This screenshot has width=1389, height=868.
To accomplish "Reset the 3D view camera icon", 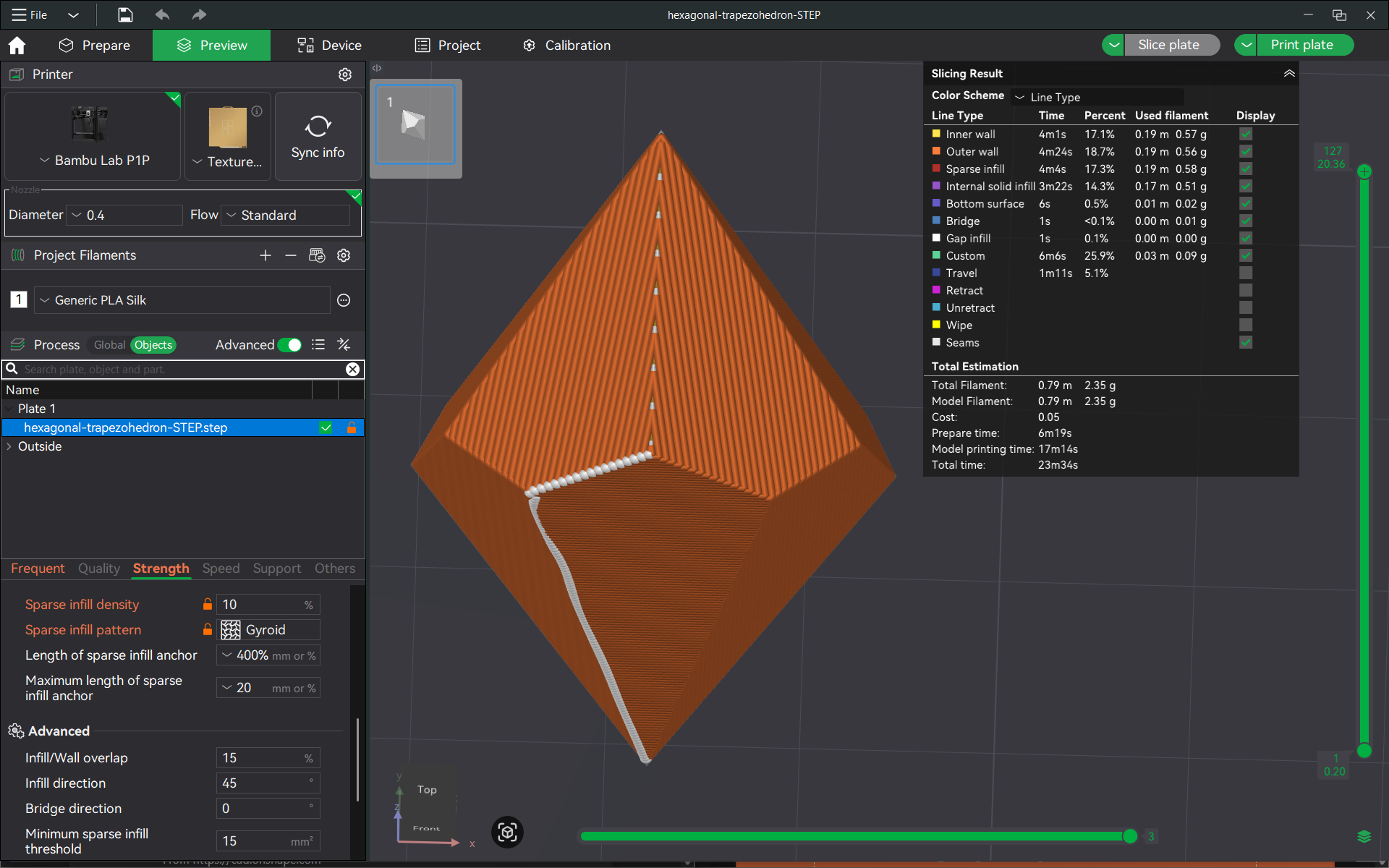I will click(x=507, y=832).
